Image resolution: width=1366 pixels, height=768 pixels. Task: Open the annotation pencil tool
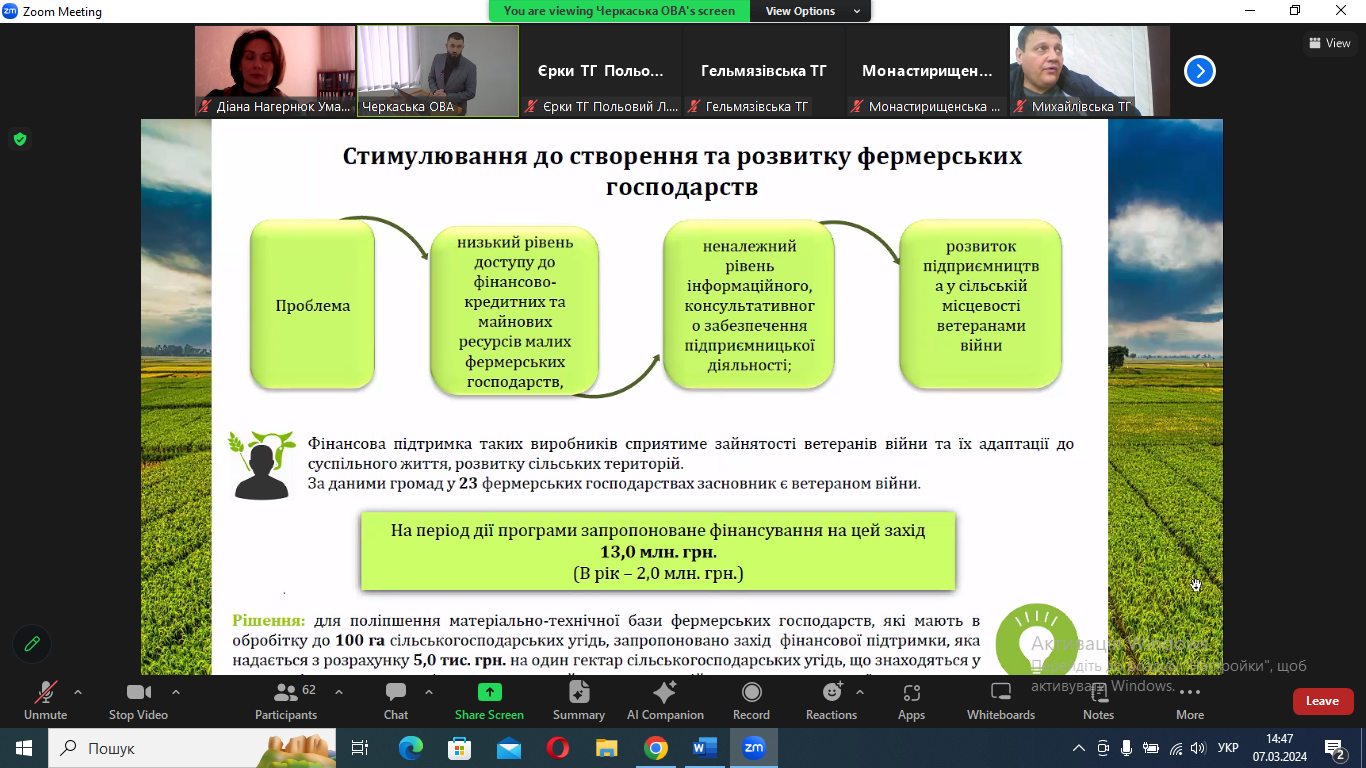click(32, 644)
